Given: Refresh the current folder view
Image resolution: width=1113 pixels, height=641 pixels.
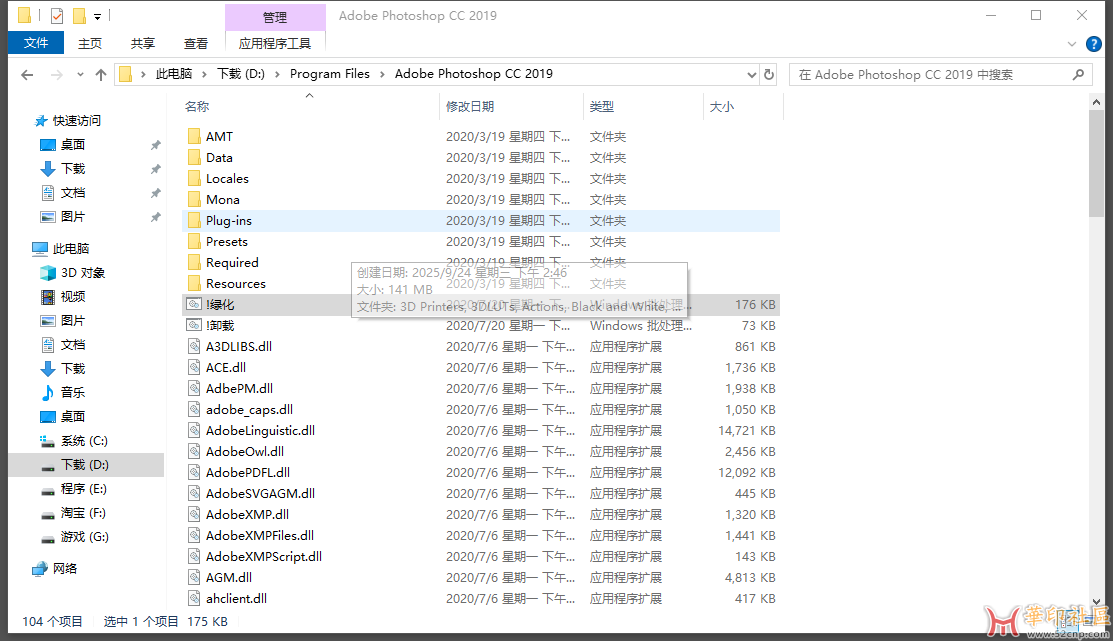Looking at the screenshot, I should 769,74.
